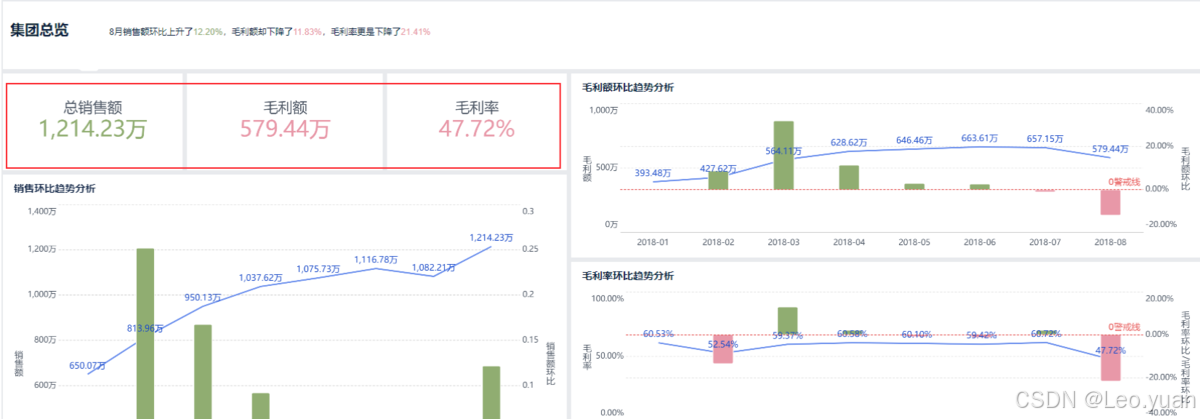Open the 毛利额 KPI card value 579.44万

[x=285, y=129]
